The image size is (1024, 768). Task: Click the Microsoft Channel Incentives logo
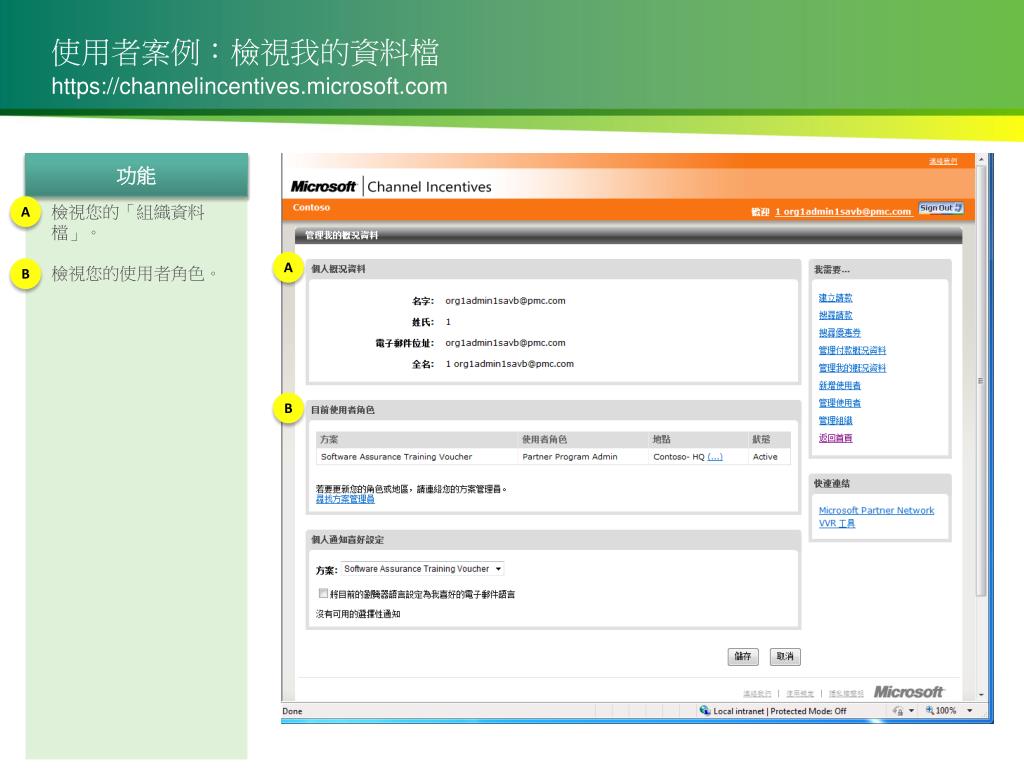[x=391, y=187]
